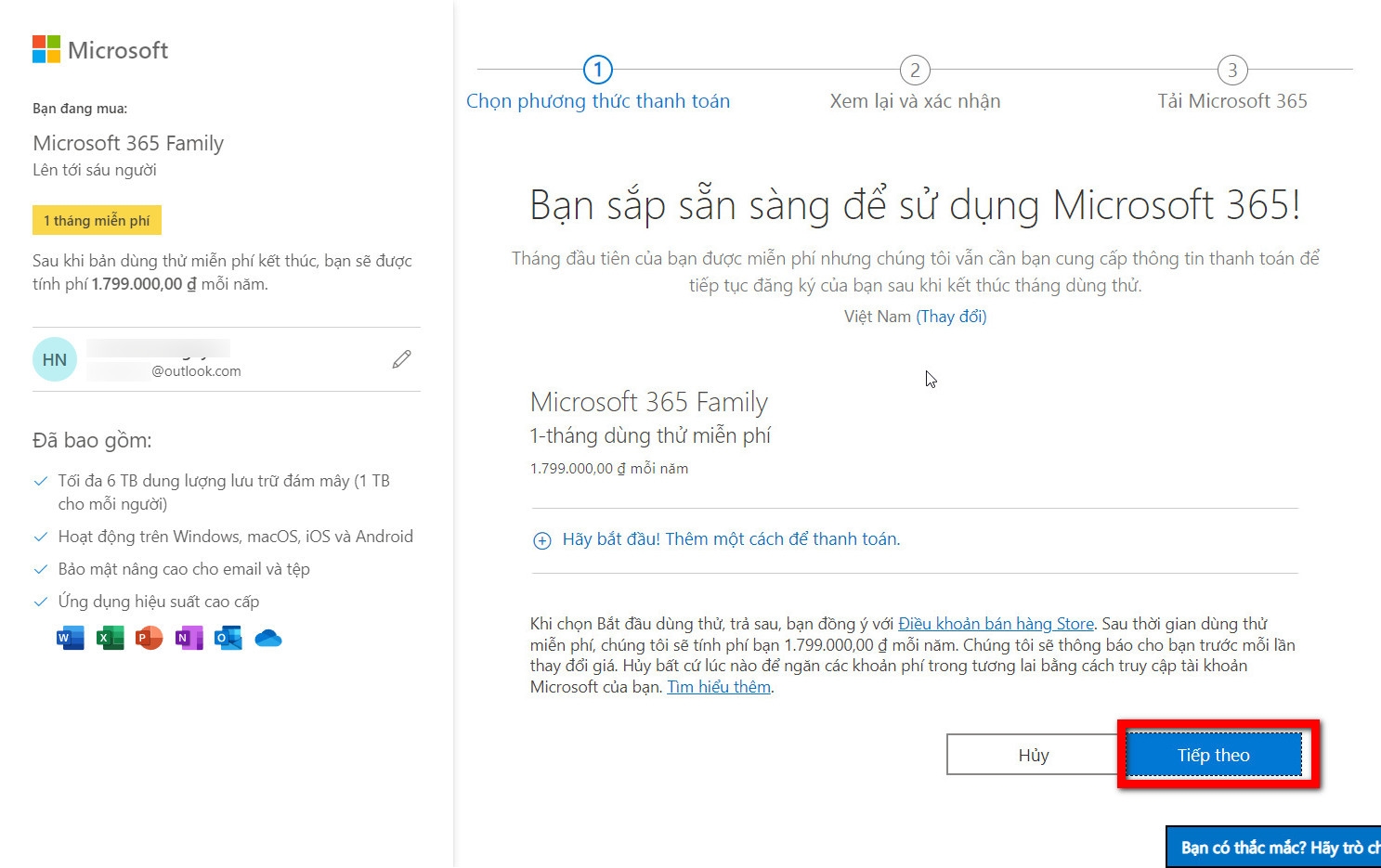
Task: Click 'Đã bao gồm:' heading
Action: (x=92, y=440)
